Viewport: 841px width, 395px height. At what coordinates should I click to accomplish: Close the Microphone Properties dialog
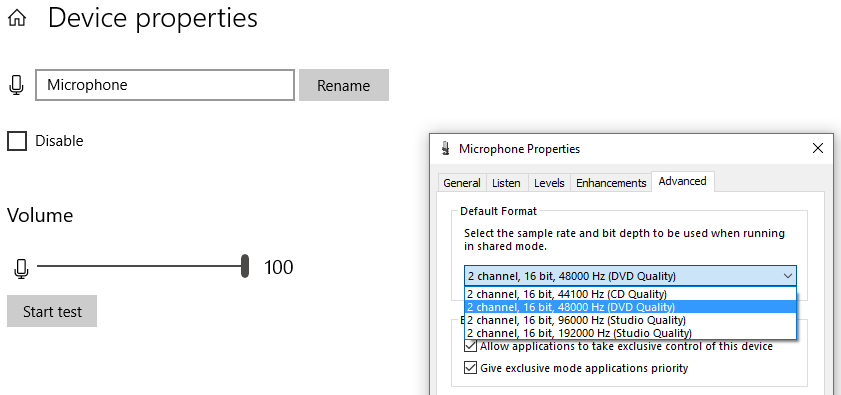coord(818,148)
